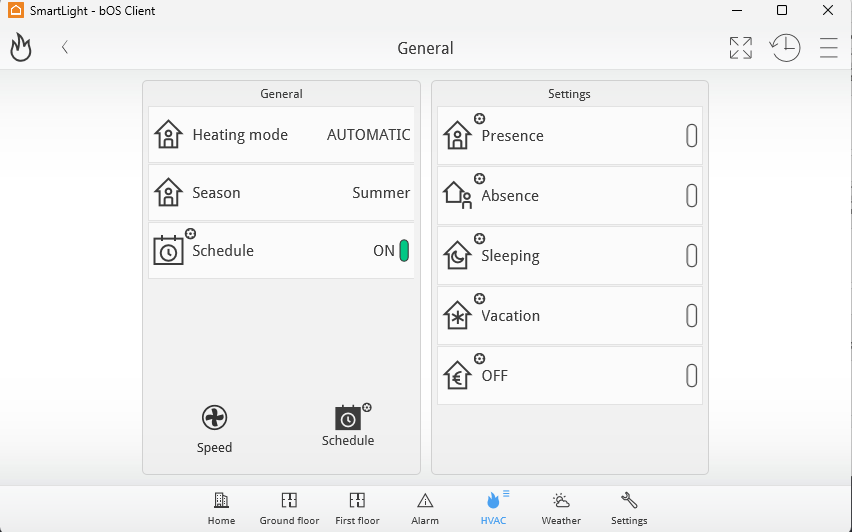The image size is (852, 532).
Task: Switch to the First floor tab
Action: (x=357, y=509)
